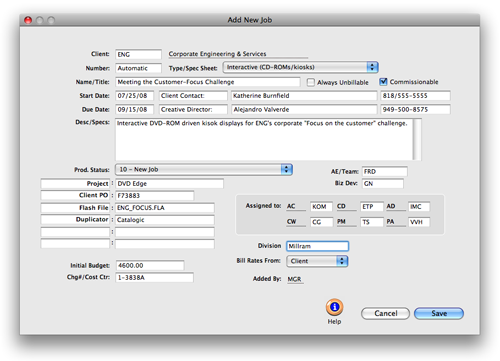500x361 pixels.
Task: Click the ENG_FOCUS.FLA field
Action: [x=165, y=208]
